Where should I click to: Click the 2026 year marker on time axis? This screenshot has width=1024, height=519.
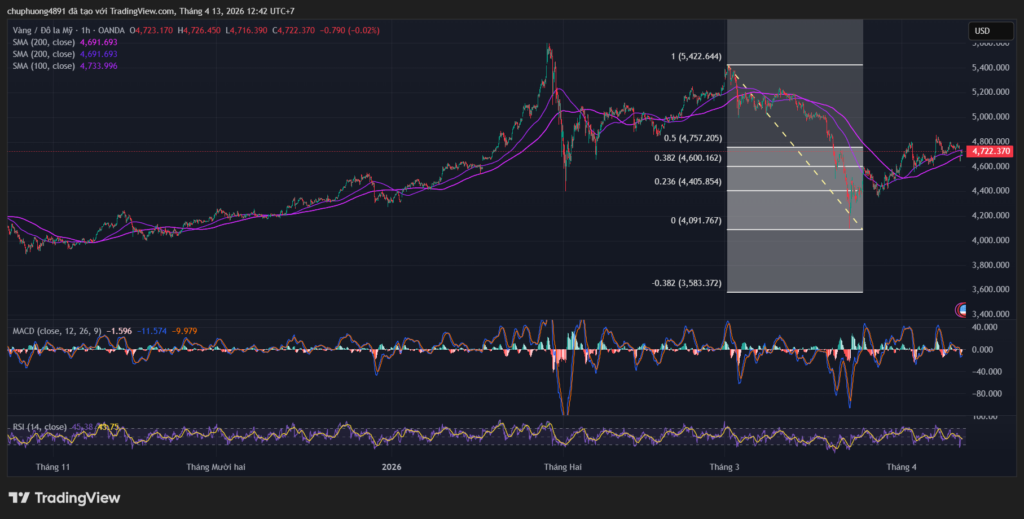(x=391, y=467)
